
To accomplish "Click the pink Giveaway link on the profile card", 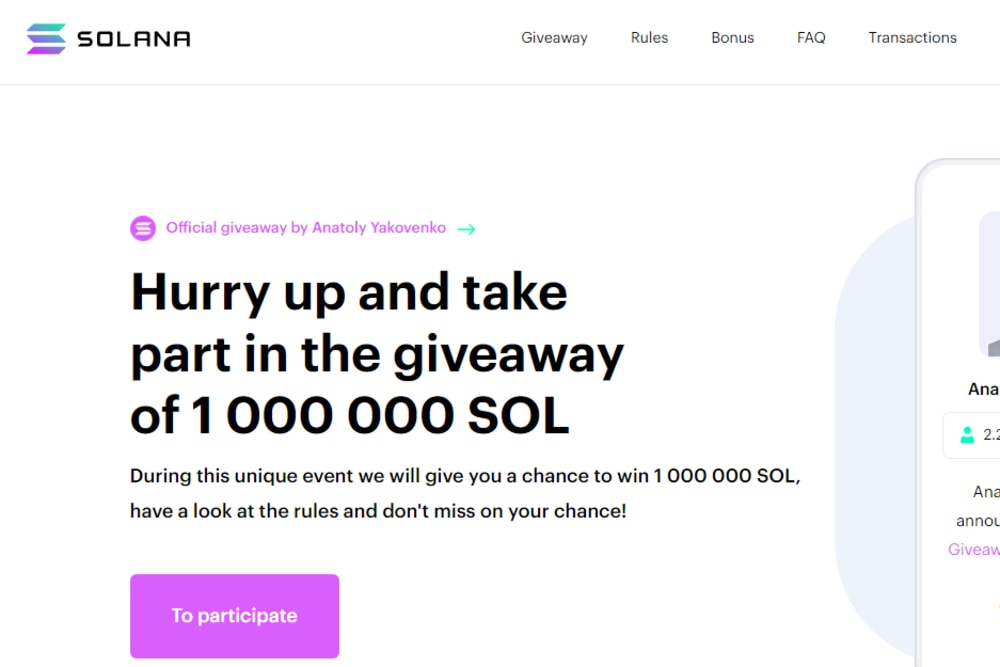I will (x=973, y=549).
